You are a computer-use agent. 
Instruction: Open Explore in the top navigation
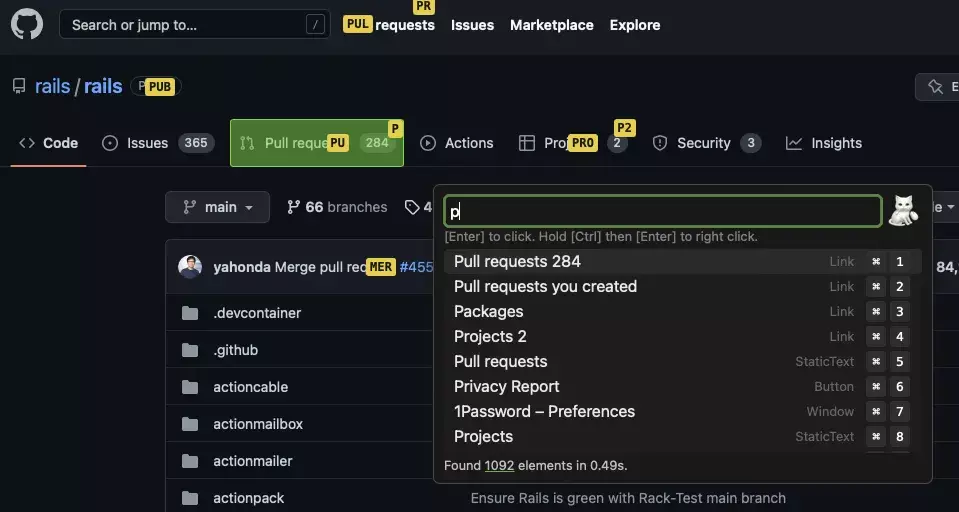click(635, 25)
